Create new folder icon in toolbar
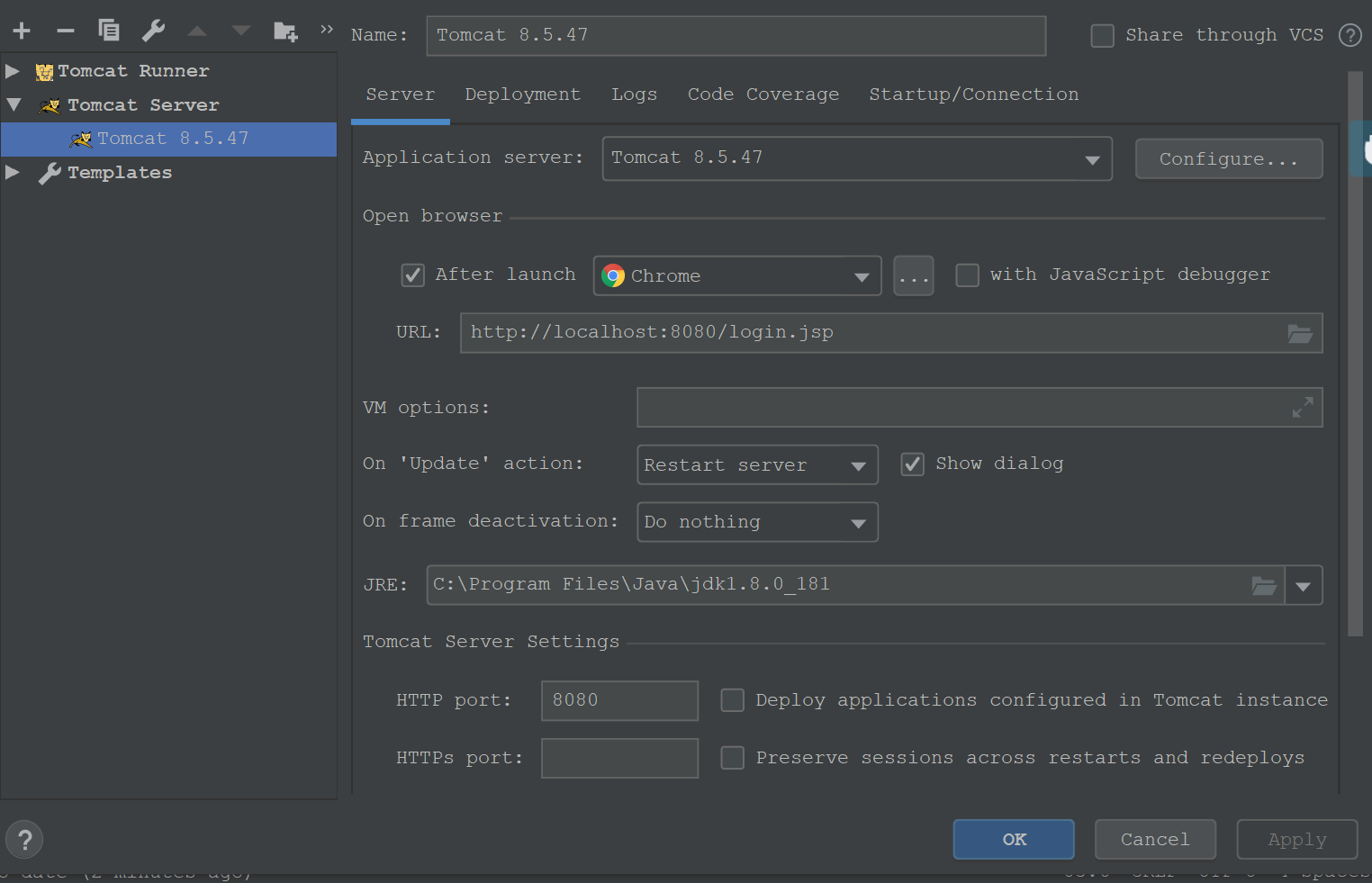Viewport: 1372px width, 883px height. point(285,32)
